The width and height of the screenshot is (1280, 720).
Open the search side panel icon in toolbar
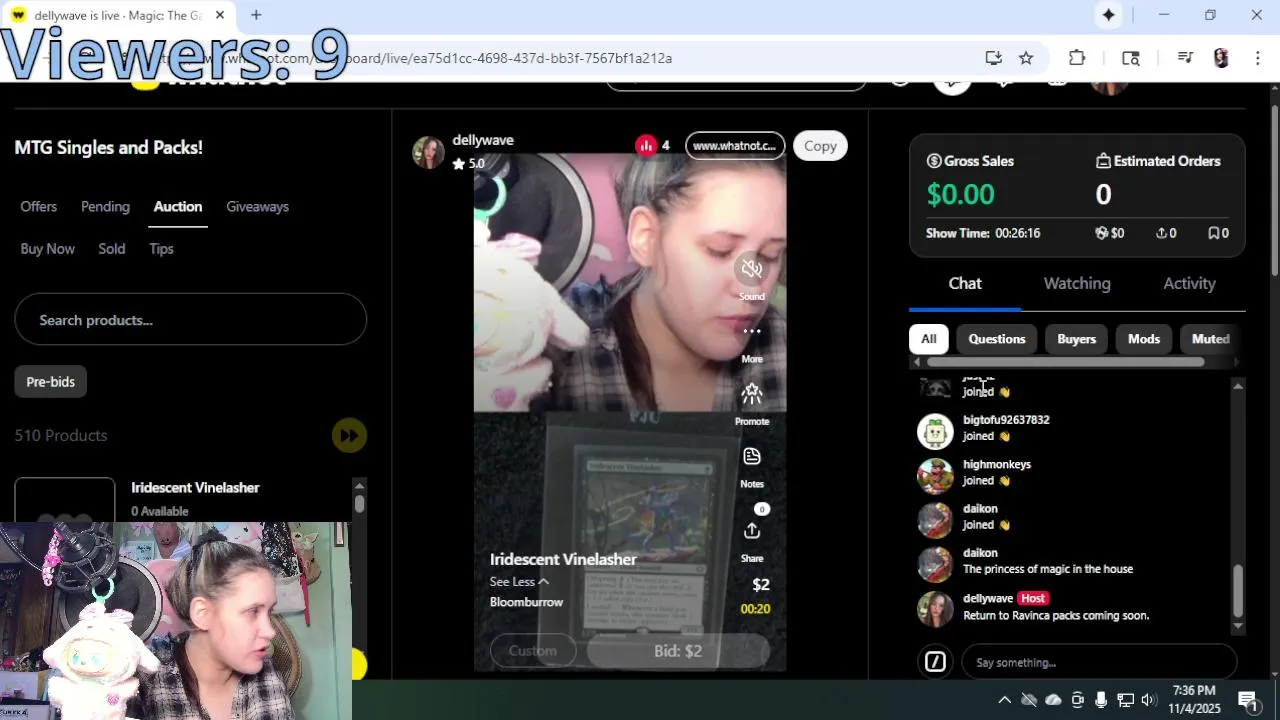(1131, 58)
